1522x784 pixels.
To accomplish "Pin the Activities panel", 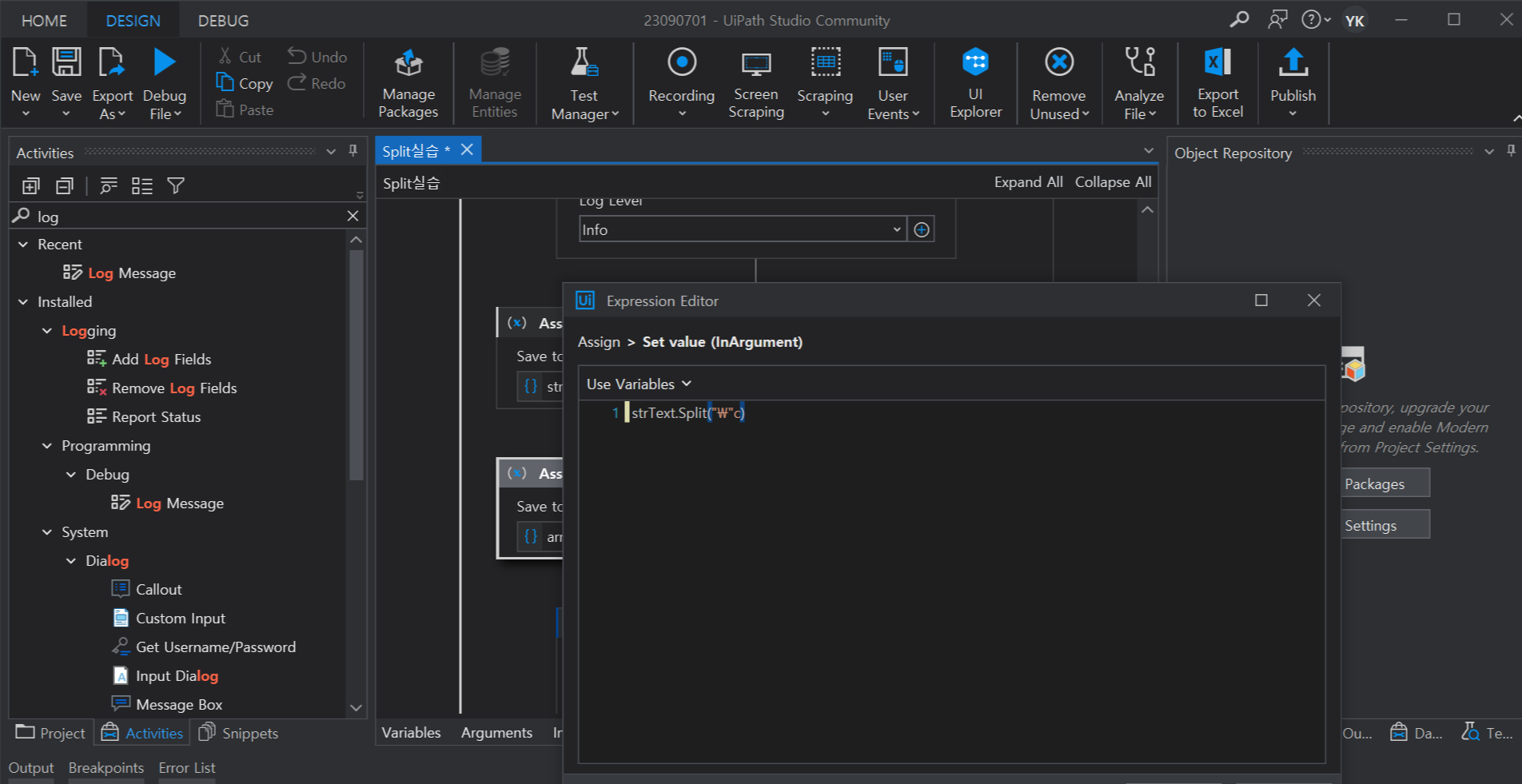I will 353,151.
